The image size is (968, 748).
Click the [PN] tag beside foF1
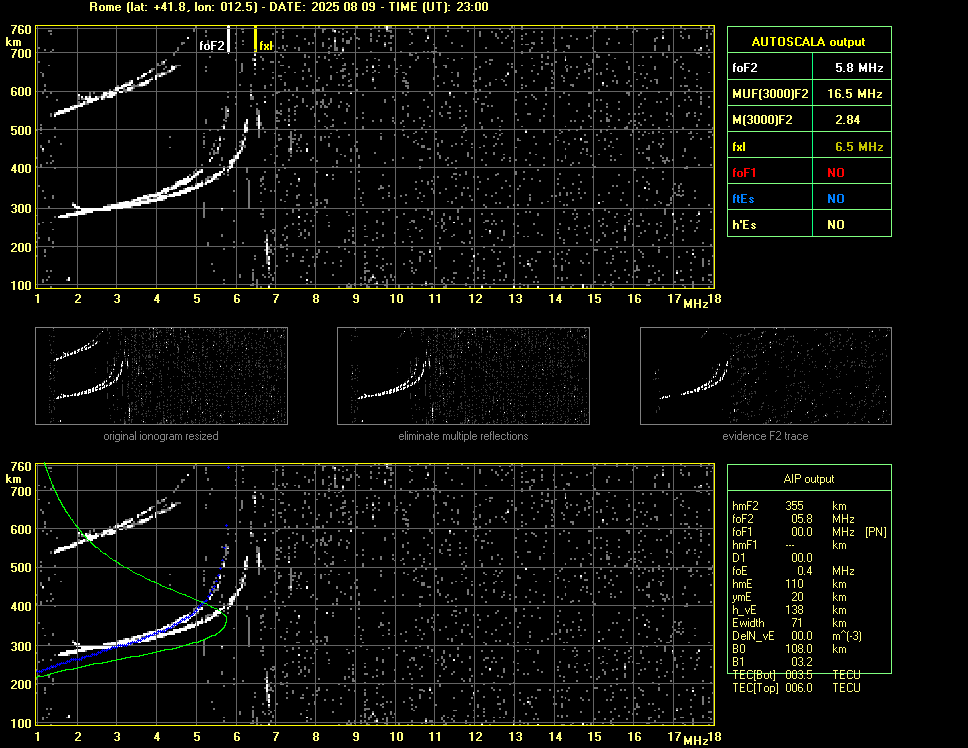[x=876, y=532]
